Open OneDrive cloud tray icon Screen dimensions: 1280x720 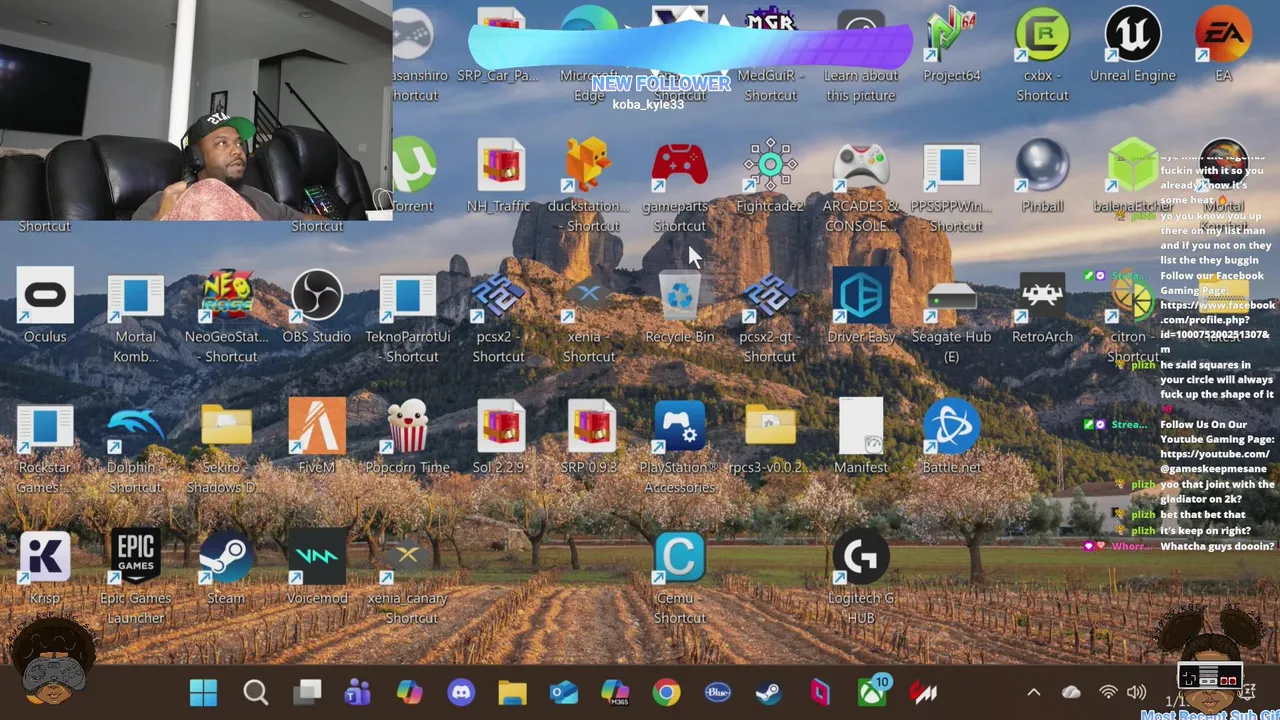click(x=1071, y=692)
